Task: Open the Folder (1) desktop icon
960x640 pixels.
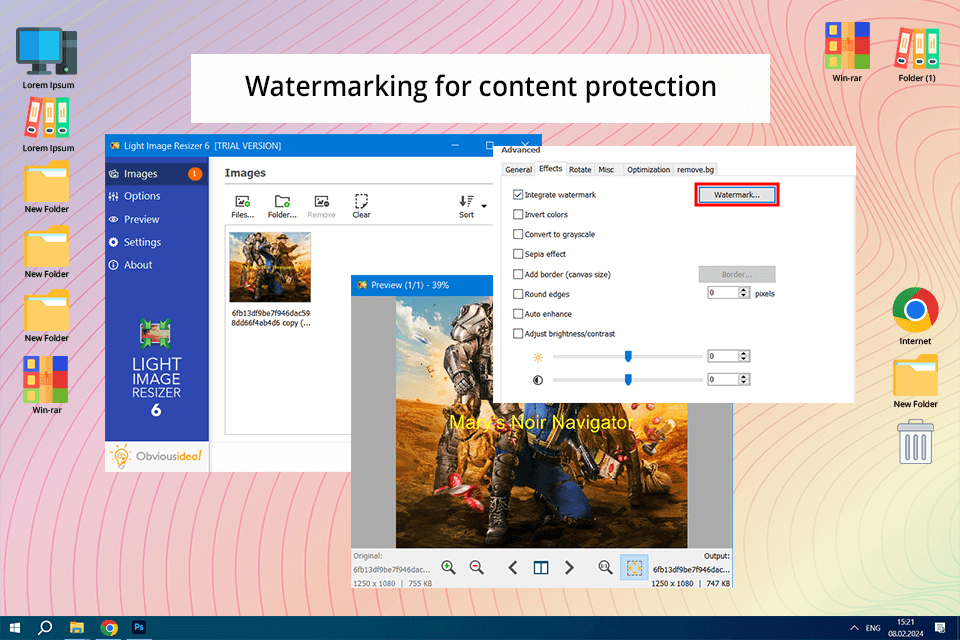Action: [x=917, y=55]
